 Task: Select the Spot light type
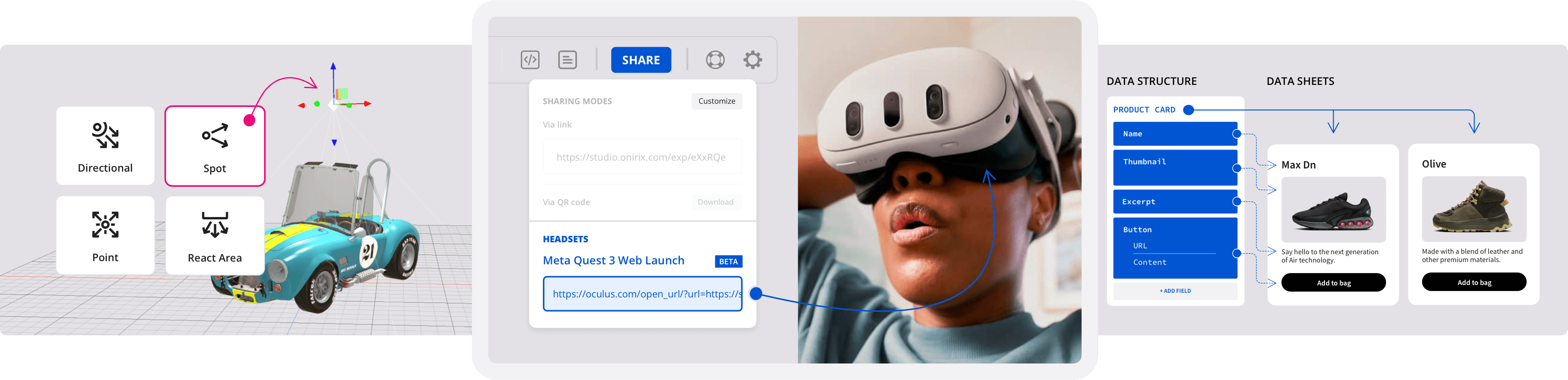point(215,146)
